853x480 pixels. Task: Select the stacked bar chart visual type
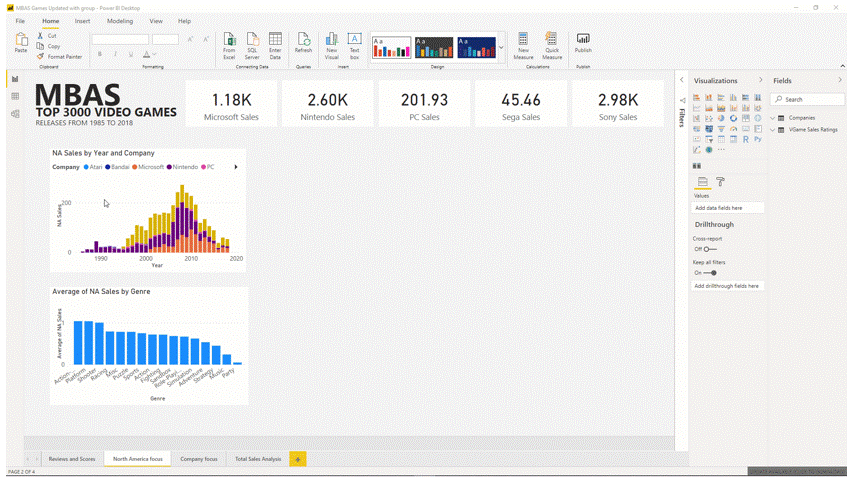tap(696, 97)
